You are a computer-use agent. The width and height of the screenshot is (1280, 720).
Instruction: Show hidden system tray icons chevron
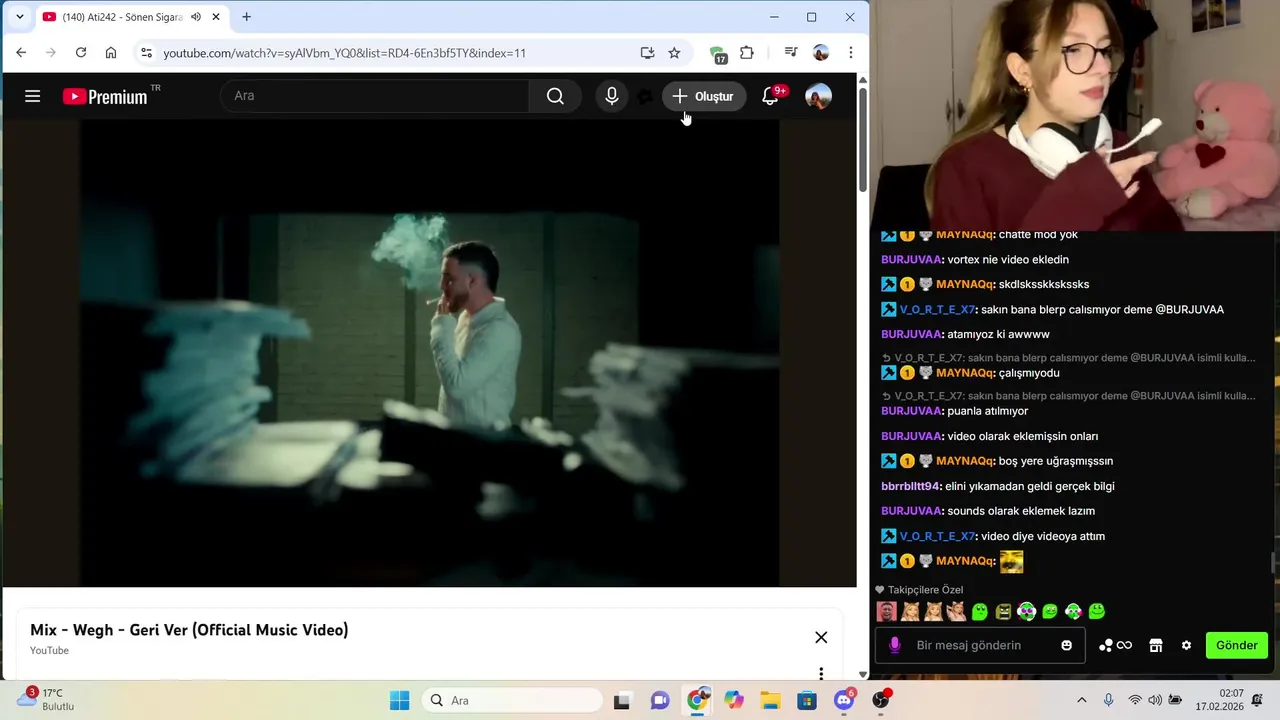[1081, 700]
